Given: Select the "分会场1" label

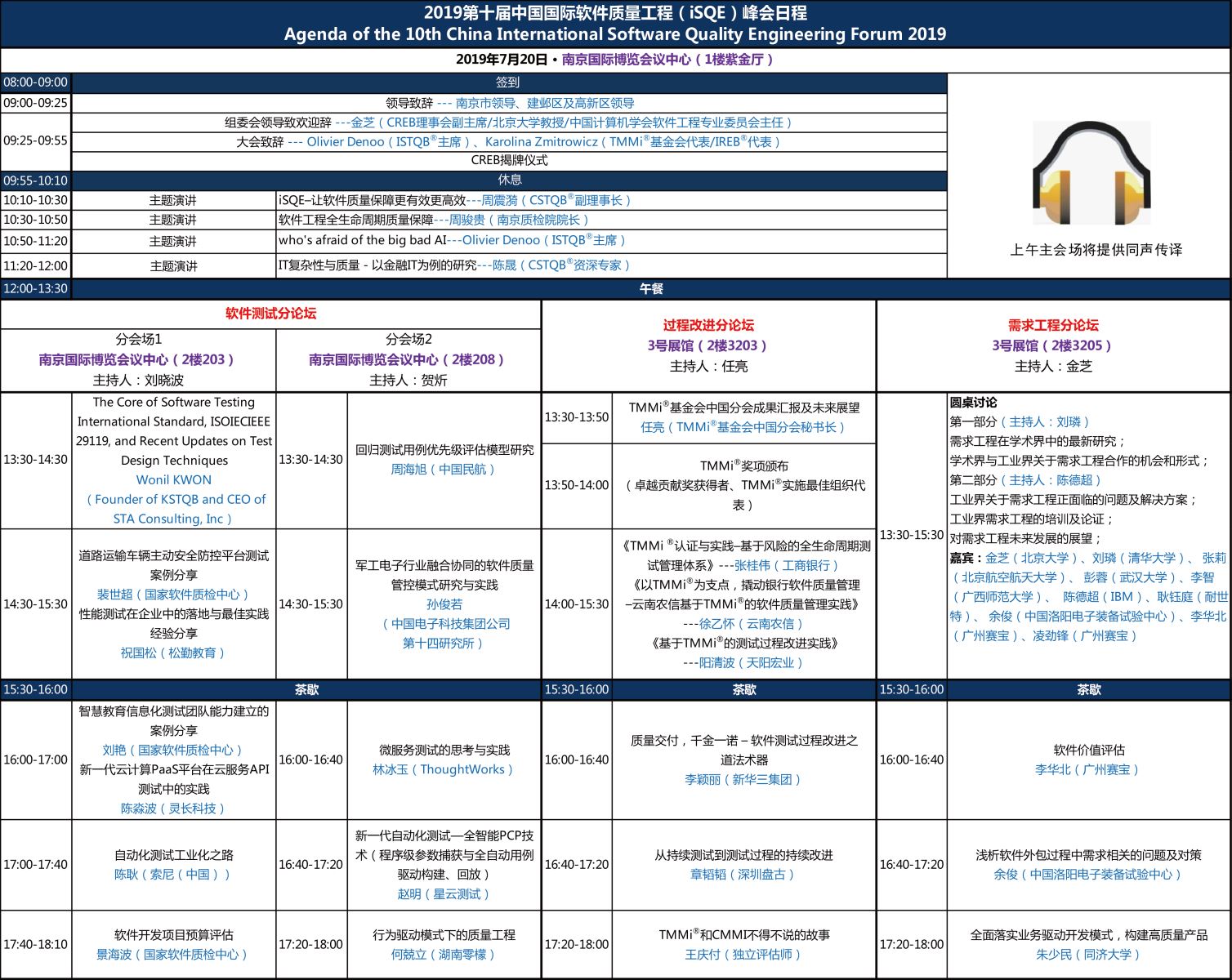Looking at the screenshot, I should pos(139,339).
